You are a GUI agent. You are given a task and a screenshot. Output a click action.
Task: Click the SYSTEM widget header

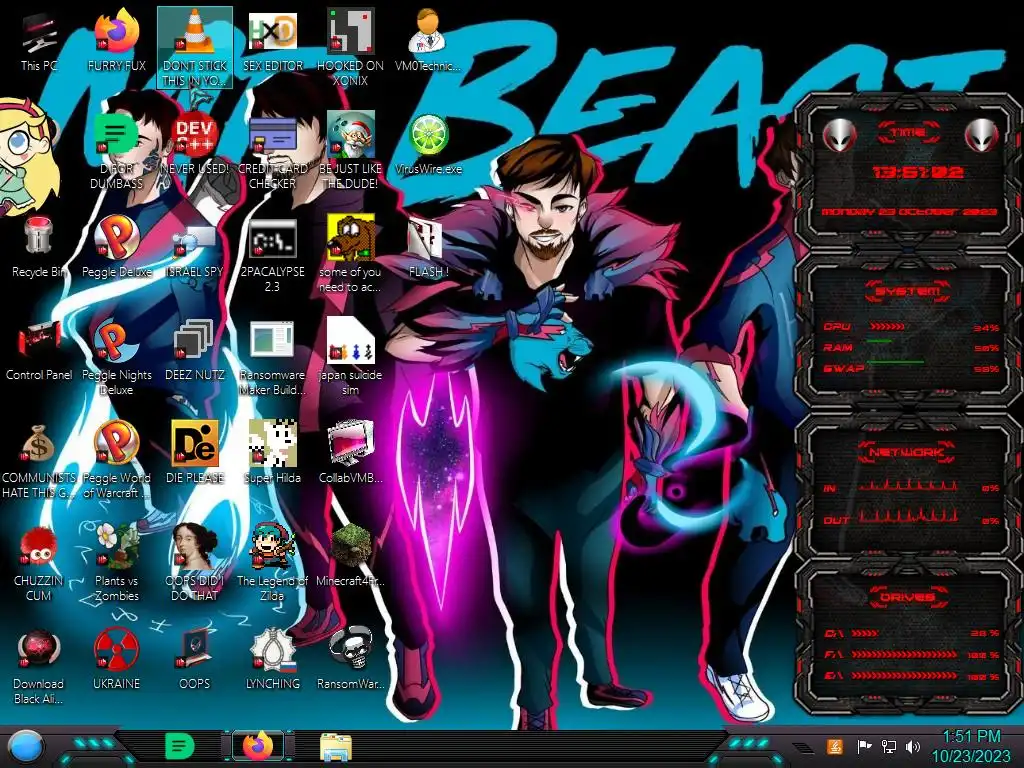click(908, 291)
